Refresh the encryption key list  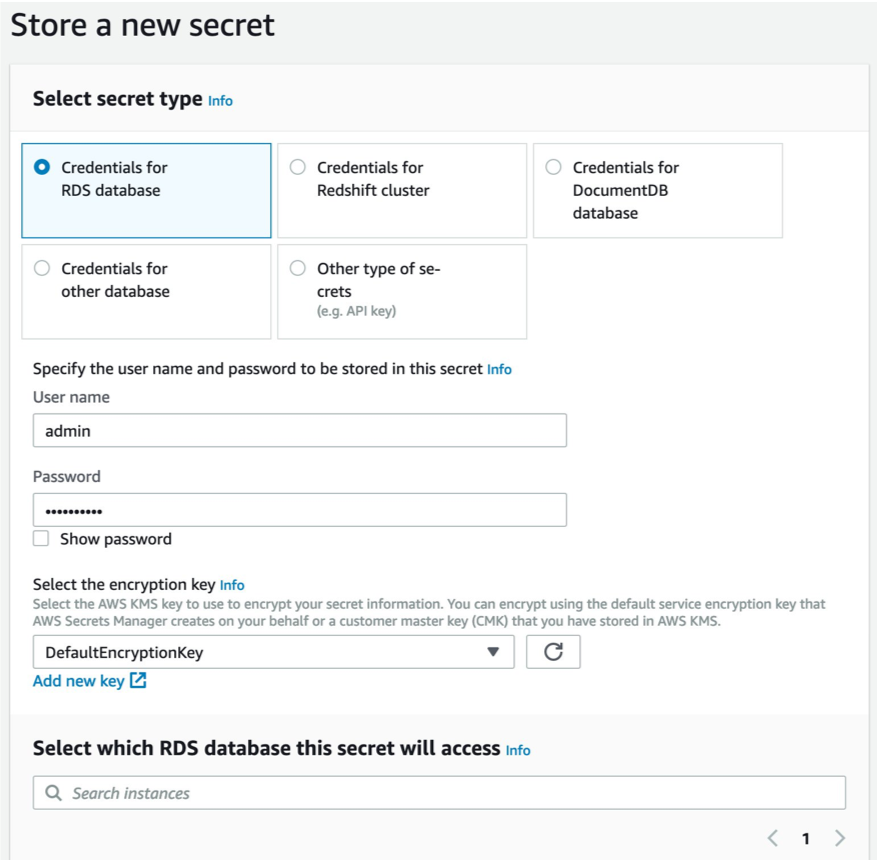[555, 652]
